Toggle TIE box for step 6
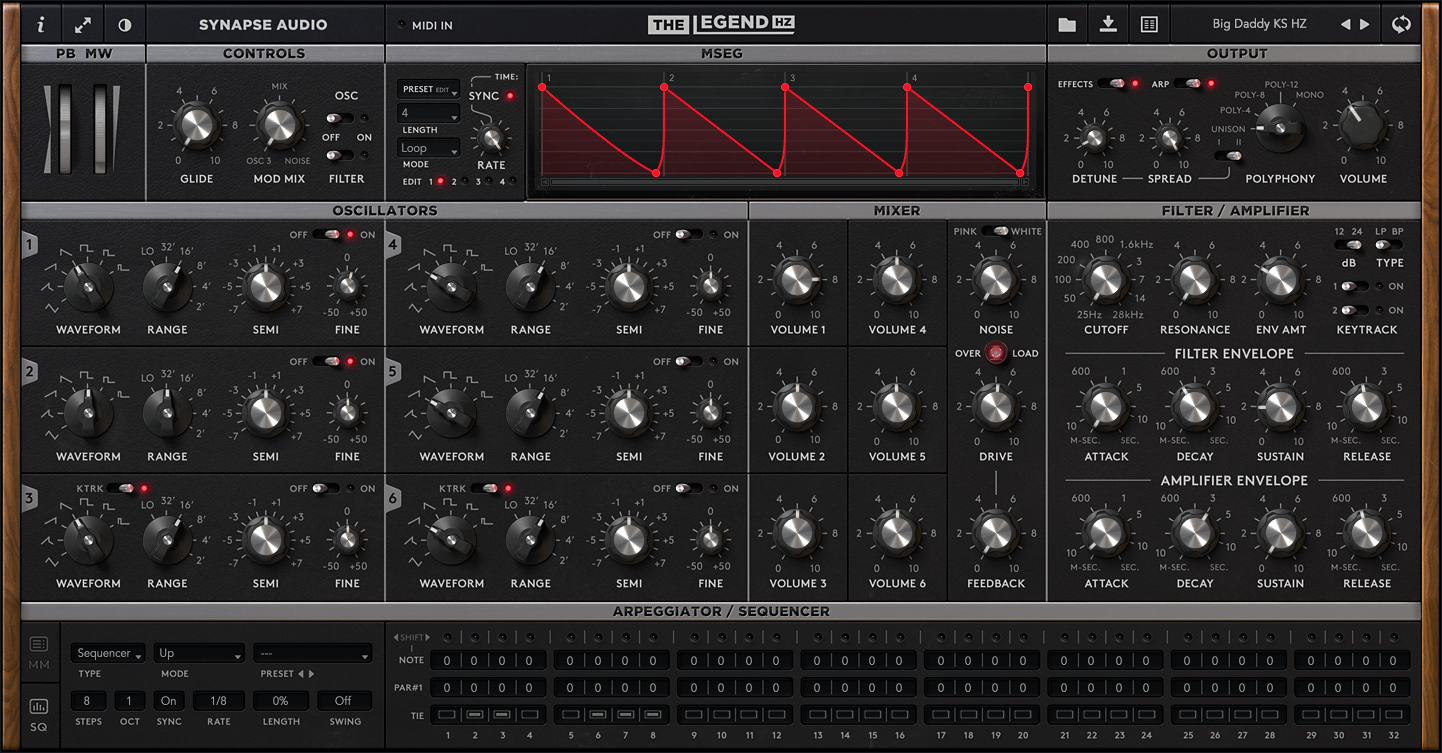This screenshot has height=753, width=1442. click(598, 714)
